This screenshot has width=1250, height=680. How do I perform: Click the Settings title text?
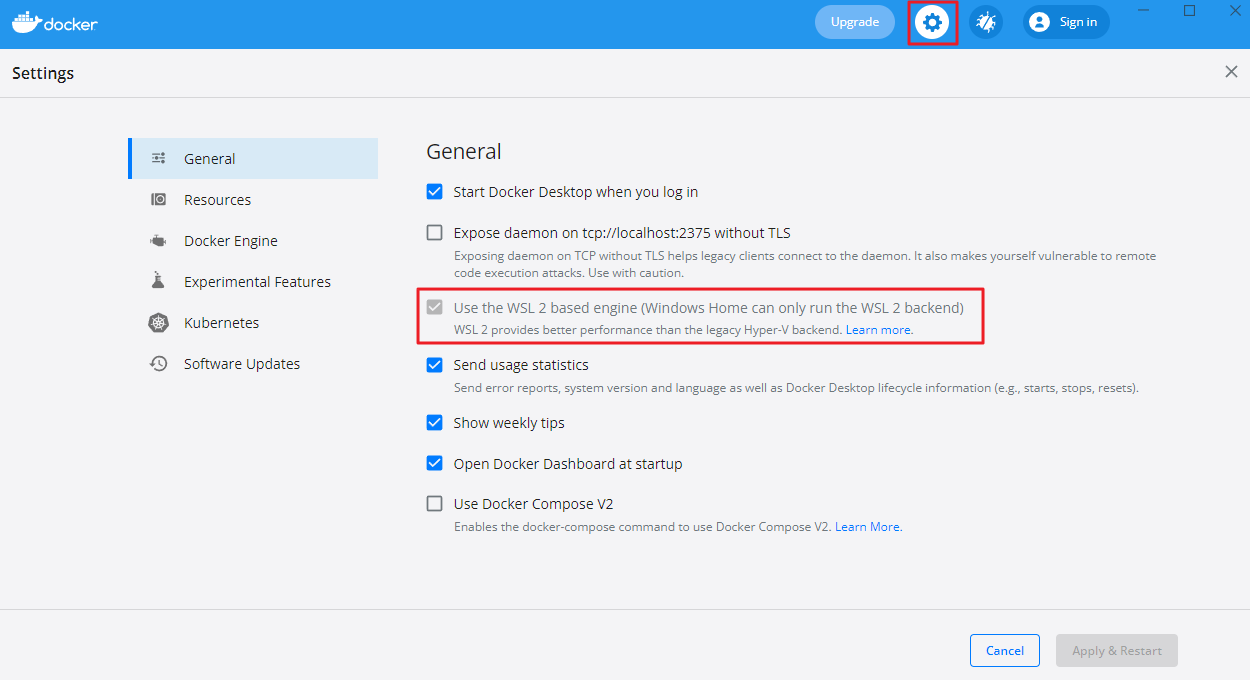tap(43, 73)
